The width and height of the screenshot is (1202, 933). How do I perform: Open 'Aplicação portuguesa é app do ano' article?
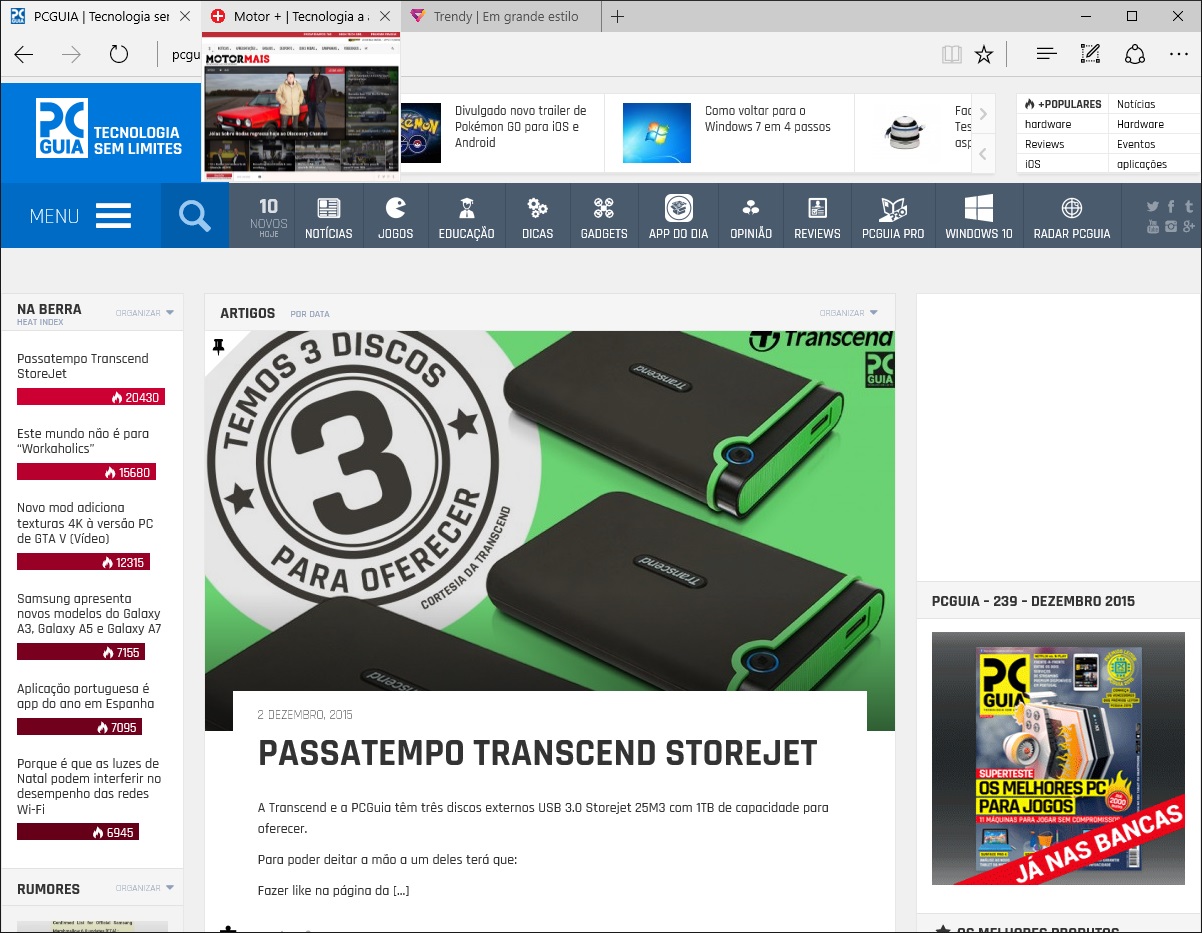click(x=86, y=696)
